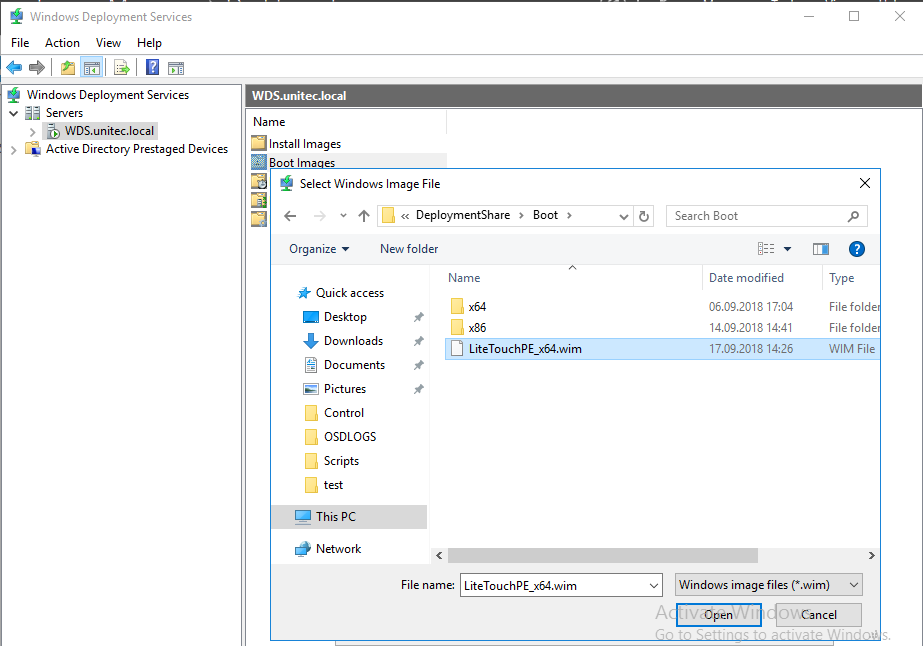Open the More view options dropdown arrow
The width and height of the screenshot is (923, 646).
point(788,249)
